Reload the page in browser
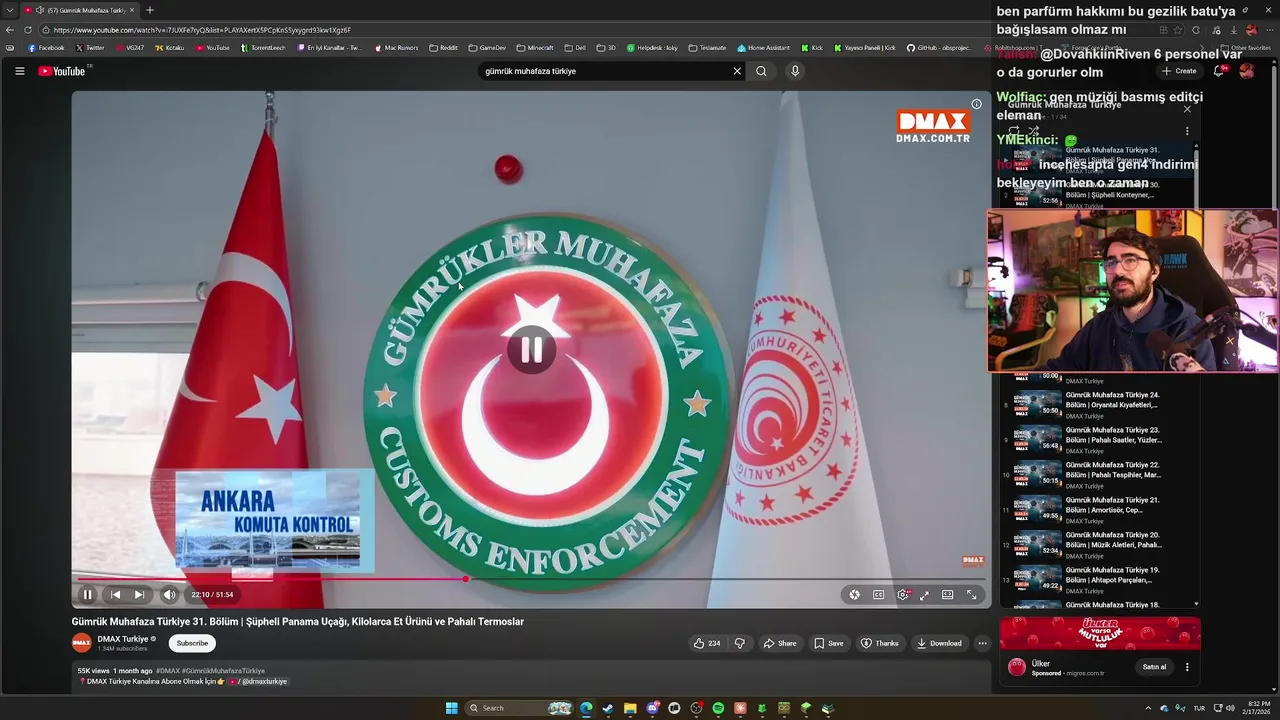Image resolution: width=1280 pixels, height=720 pixels. [x=27, y=30]
